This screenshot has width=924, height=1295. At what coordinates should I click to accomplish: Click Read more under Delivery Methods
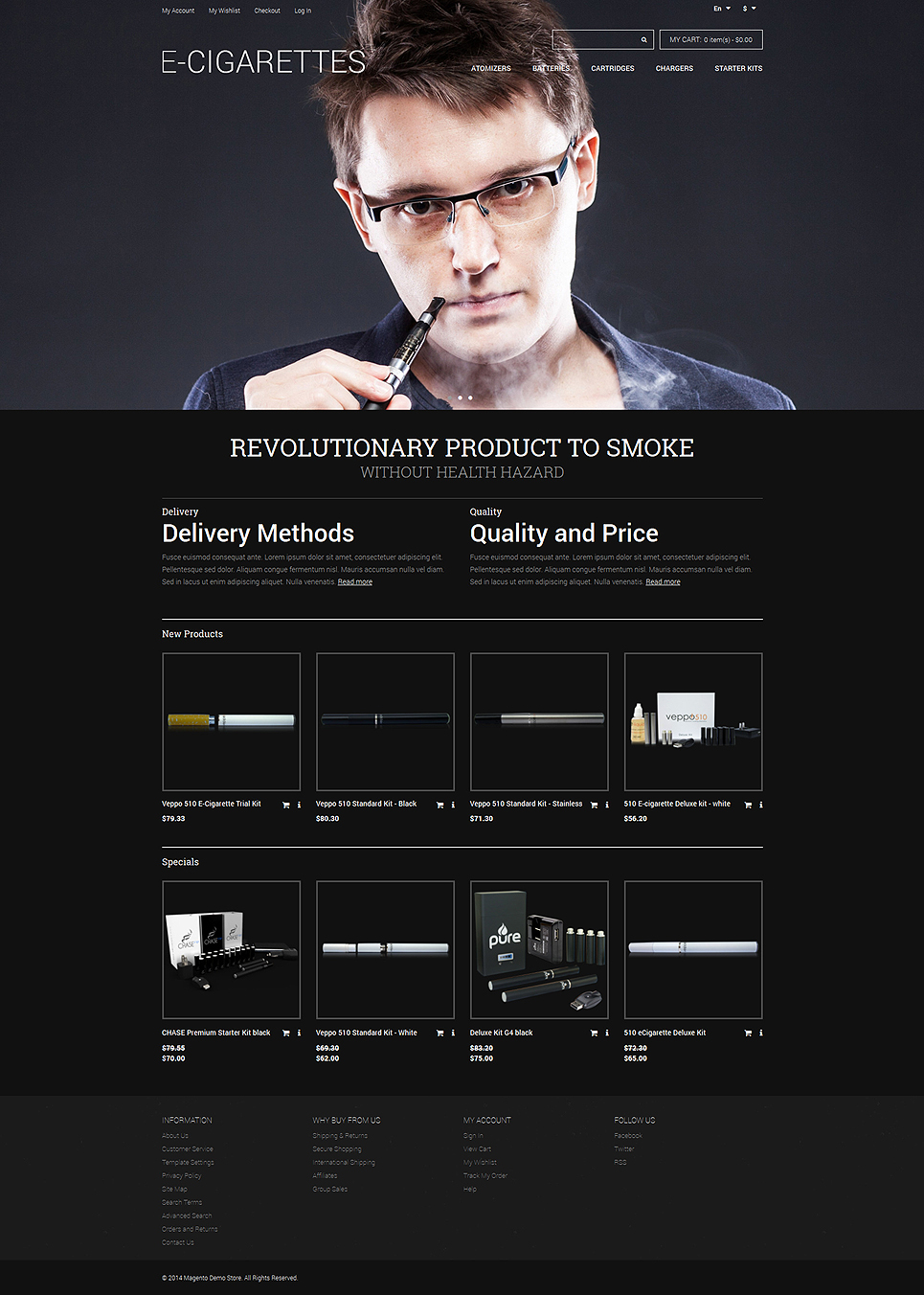pos(354,582)
